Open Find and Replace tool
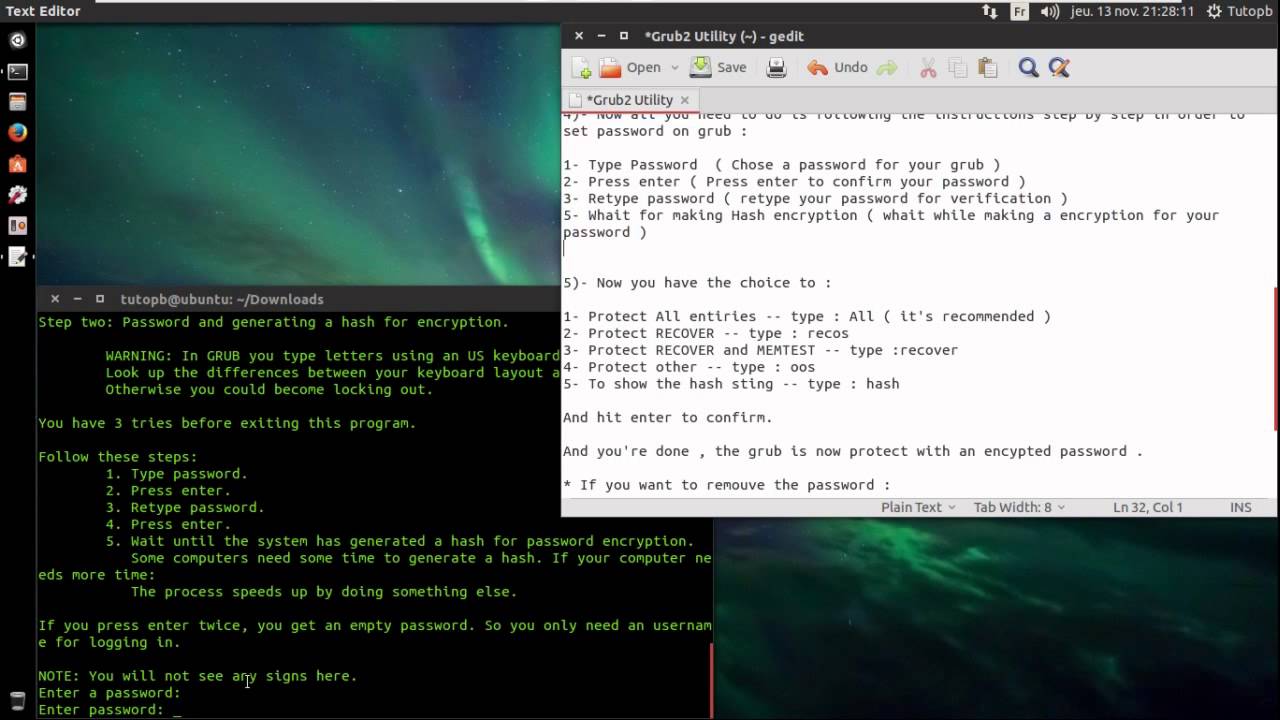The height and width of the screenshot is (720, 1280). point(1059,68)
